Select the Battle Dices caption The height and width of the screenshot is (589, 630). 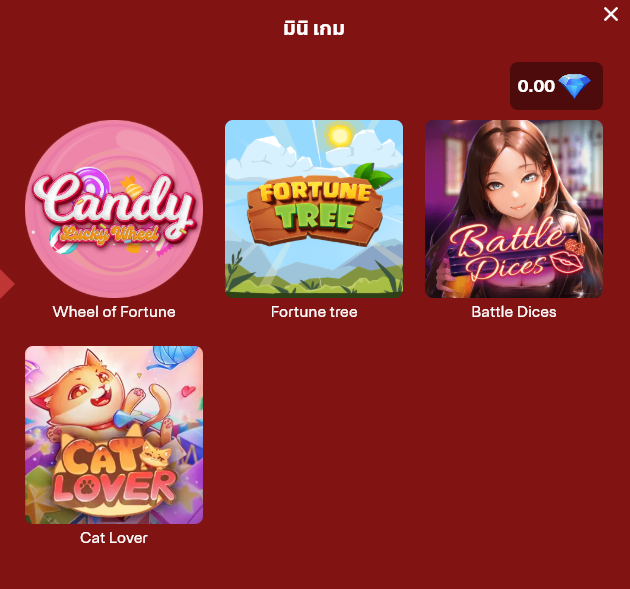(x=514, y=312)
